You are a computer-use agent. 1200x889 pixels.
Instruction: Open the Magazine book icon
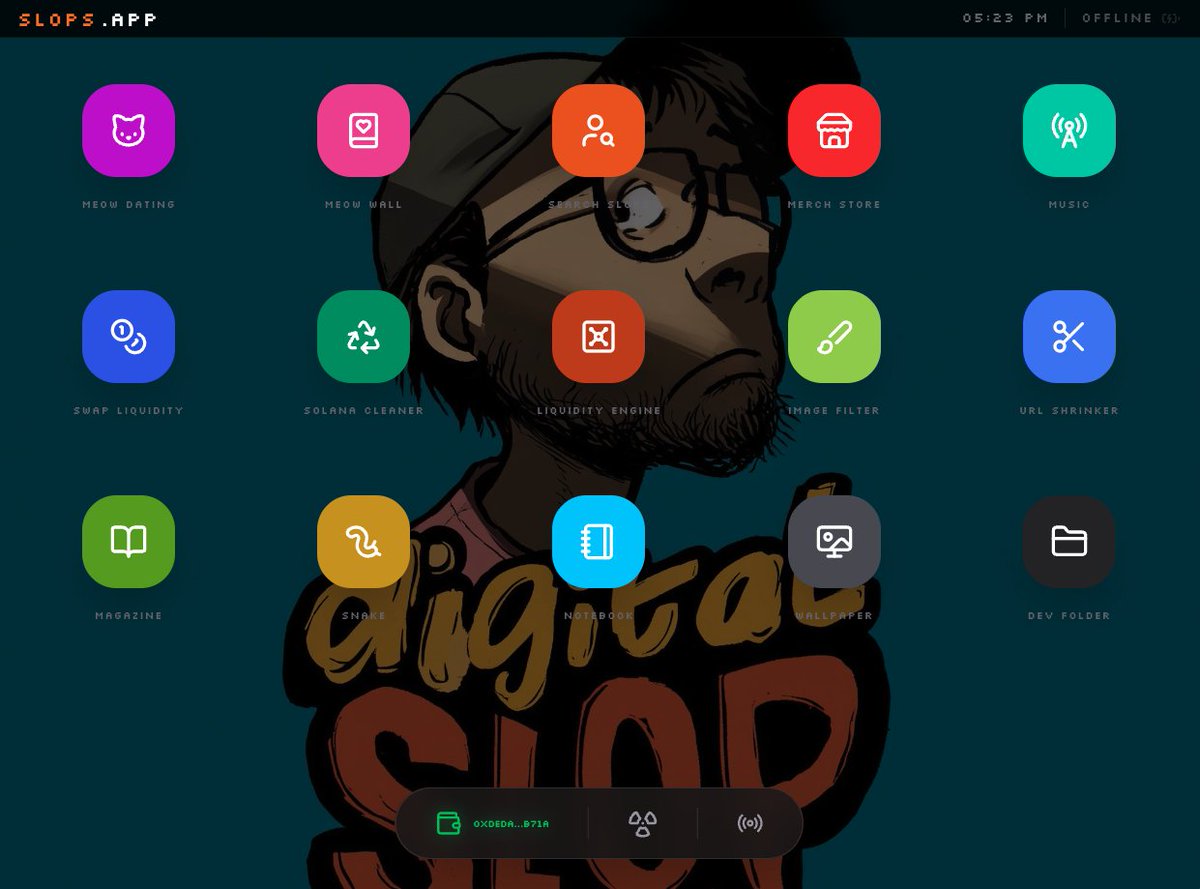coord(128,541)
